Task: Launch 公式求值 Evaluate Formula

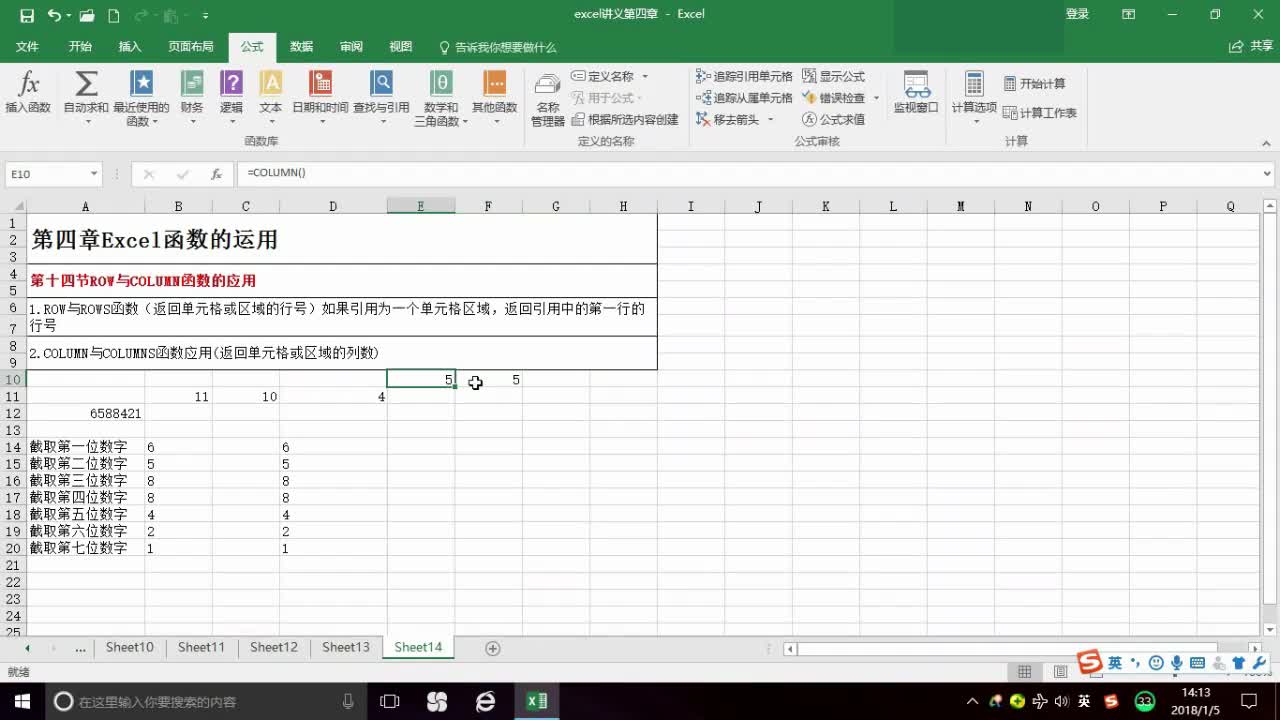Action: [836, 118]
